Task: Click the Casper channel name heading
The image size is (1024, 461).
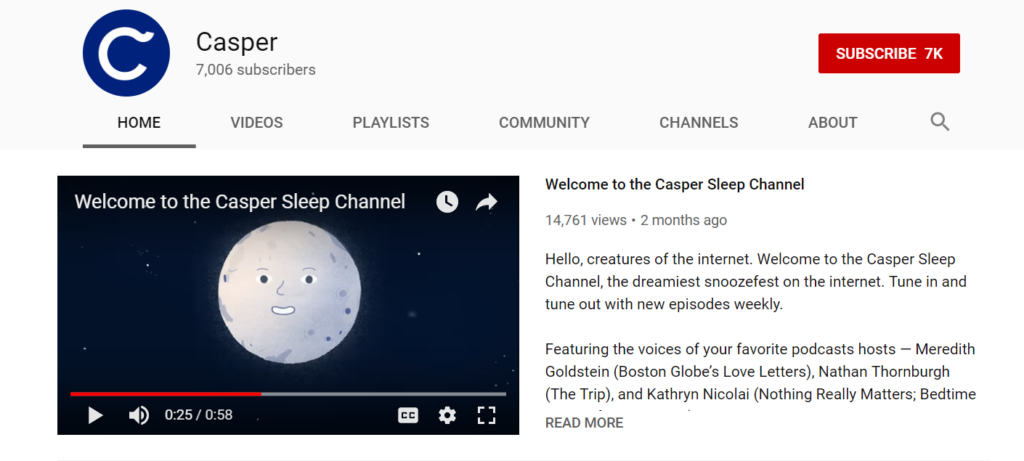Action: click(x=236, y=42)
